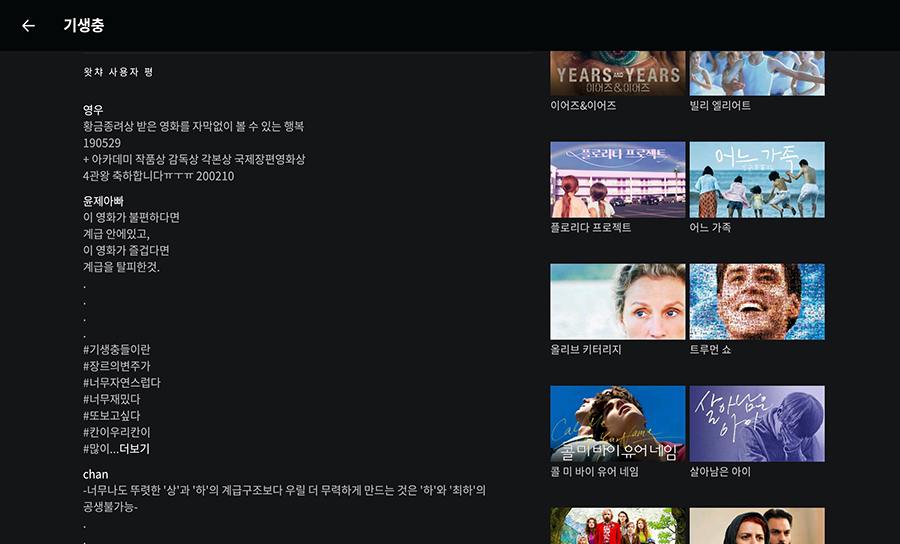Click hashtag #너무재밌다
Screen dimensions: 900x544
111,399
